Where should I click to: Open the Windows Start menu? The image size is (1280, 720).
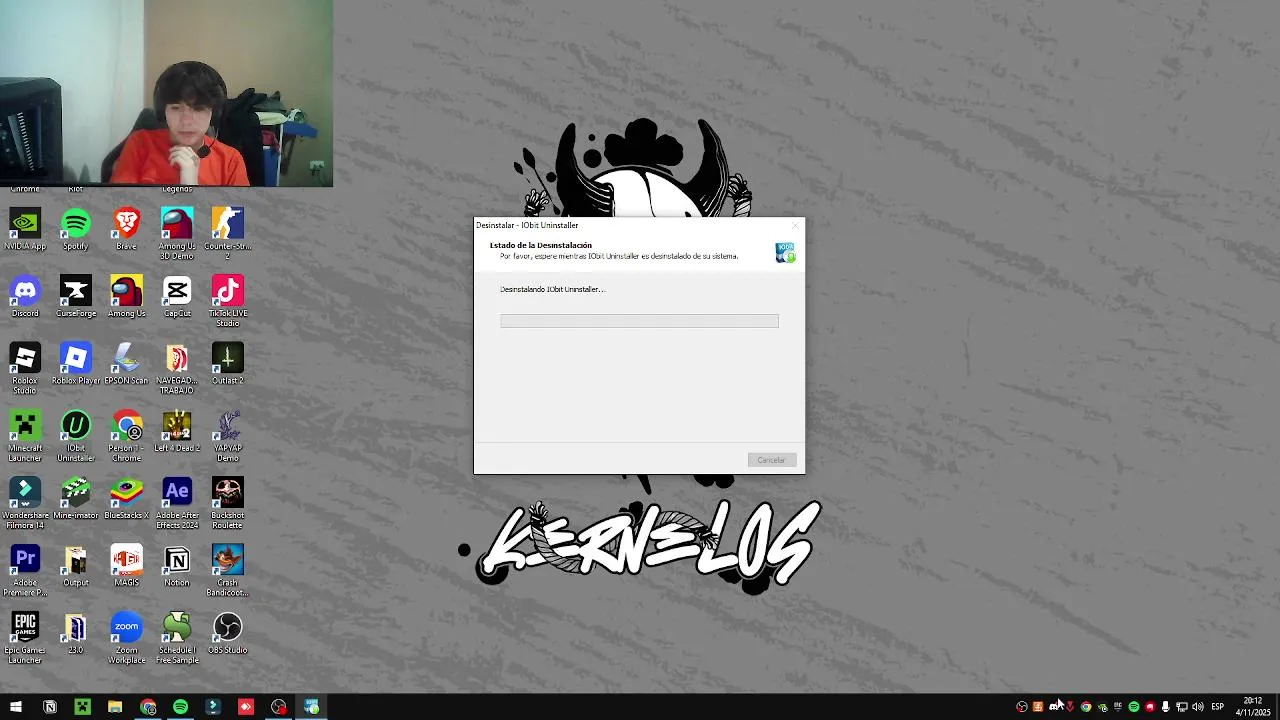(x=16, y=707)
